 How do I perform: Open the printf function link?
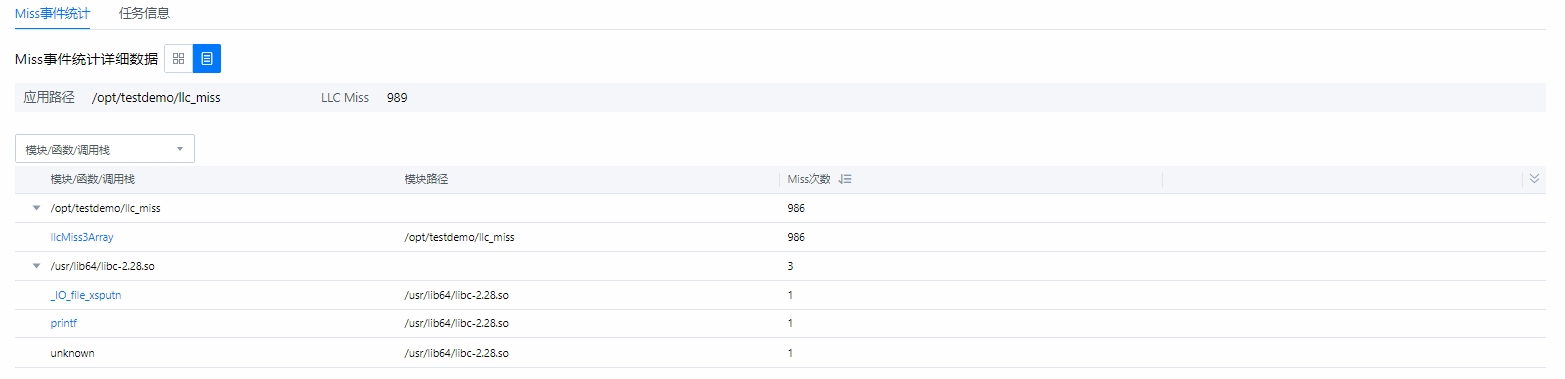pos(64,324)
